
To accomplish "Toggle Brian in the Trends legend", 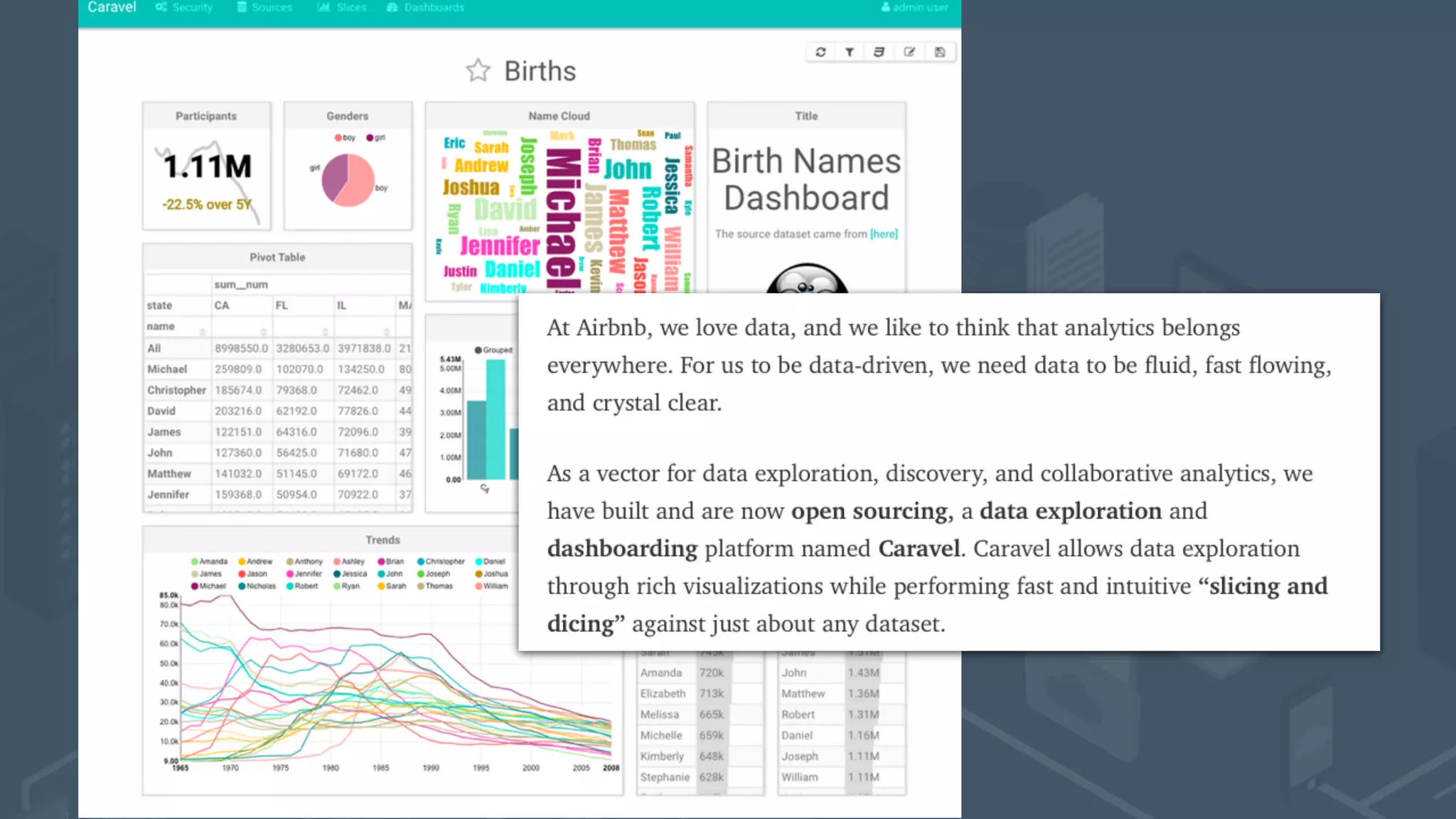I will pyautogui.click(x=391, y=562).
